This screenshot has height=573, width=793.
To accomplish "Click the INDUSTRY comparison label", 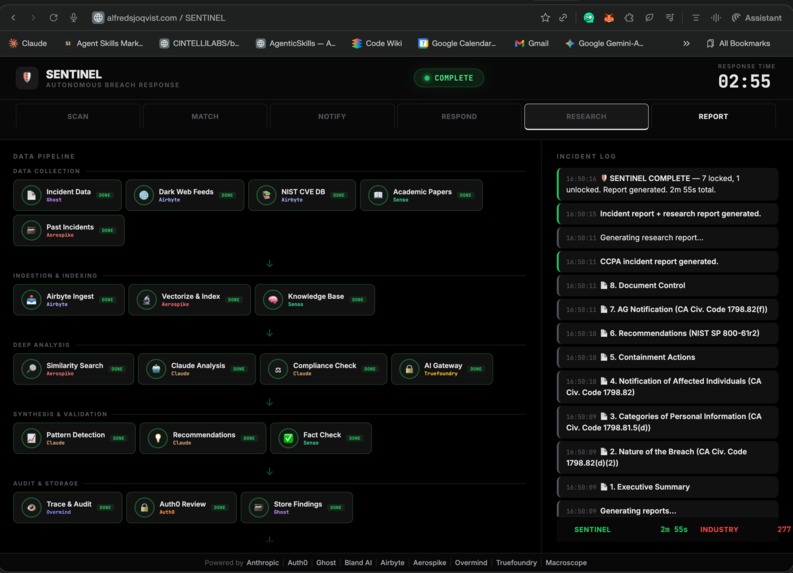I will coord(719,530).
